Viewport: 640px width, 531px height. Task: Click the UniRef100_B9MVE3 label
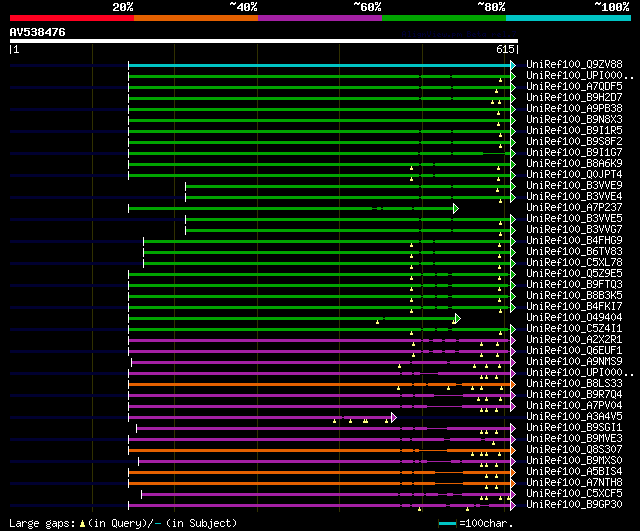574,439
